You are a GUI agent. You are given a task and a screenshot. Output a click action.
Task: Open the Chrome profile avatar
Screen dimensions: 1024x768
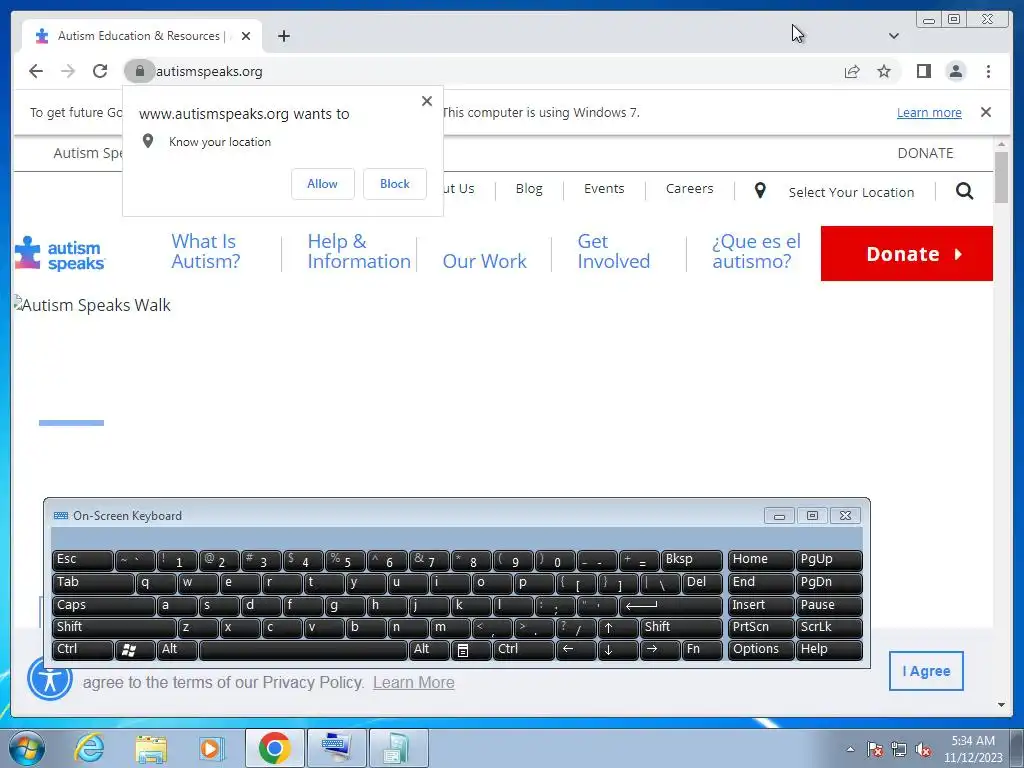point(955,71)
